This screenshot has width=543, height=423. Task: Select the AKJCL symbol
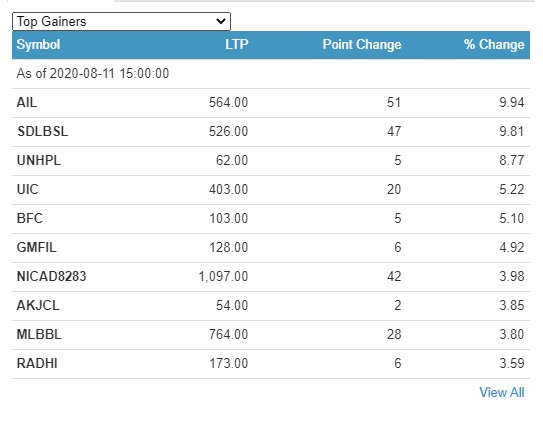click(38, 306)
